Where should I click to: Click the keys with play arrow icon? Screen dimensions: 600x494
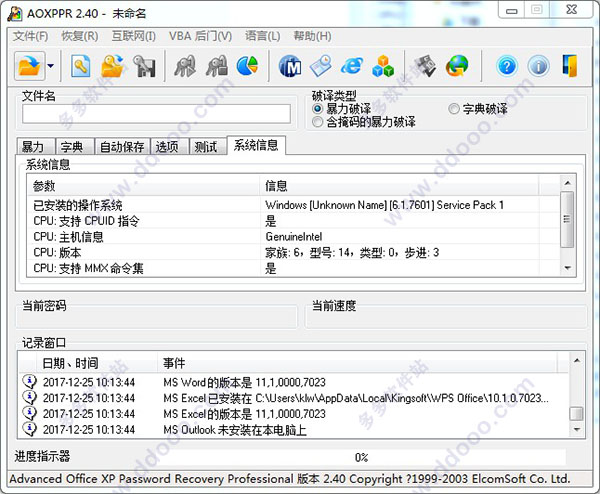click(185, 66)
